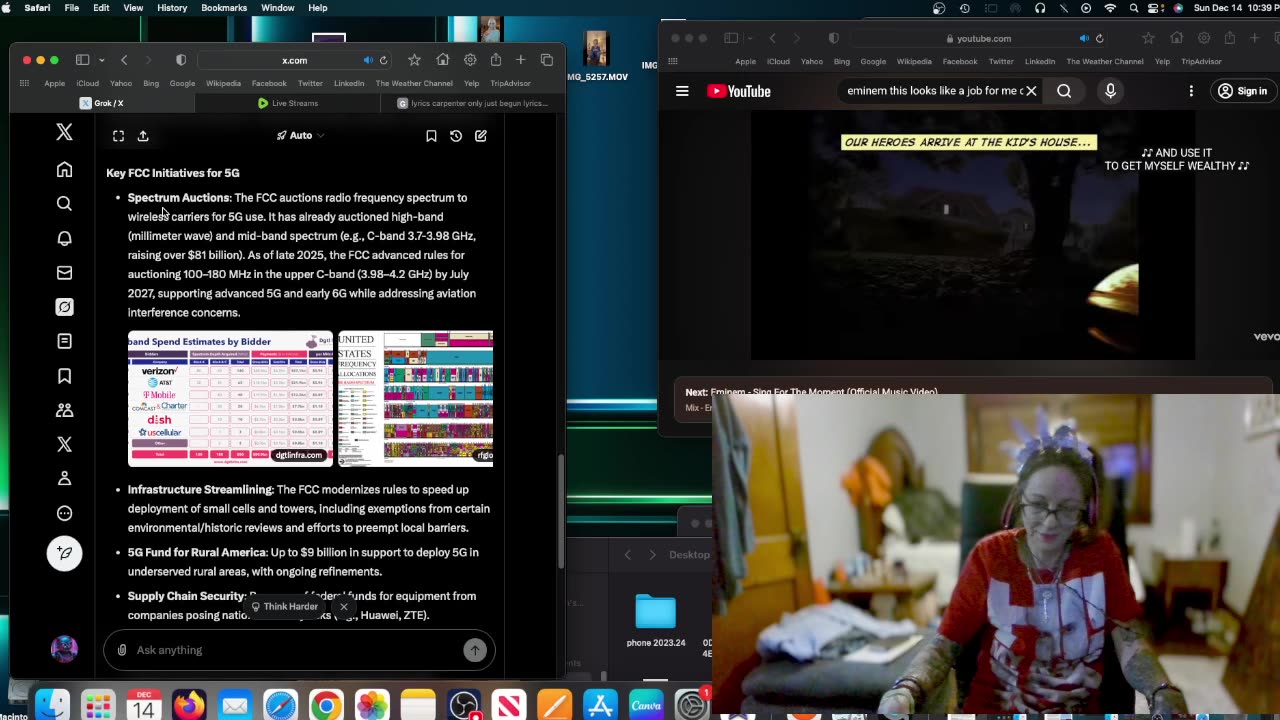
Task: Go back in x.com Safari window
Action: tap(124, 60)
